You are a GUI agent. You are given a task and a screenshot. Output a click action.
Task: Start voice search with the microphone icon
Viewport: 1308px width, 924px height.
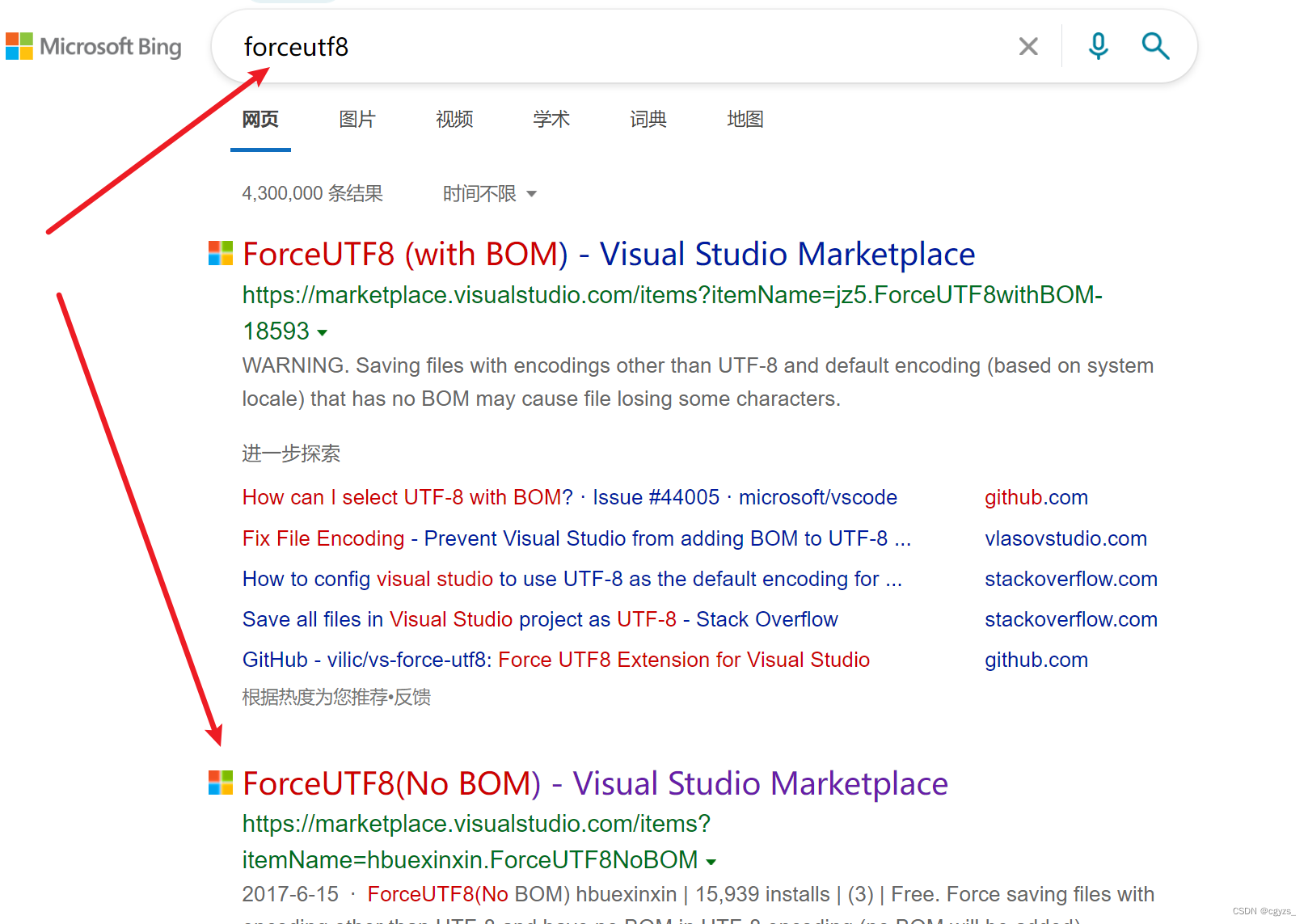(1098, 46)
